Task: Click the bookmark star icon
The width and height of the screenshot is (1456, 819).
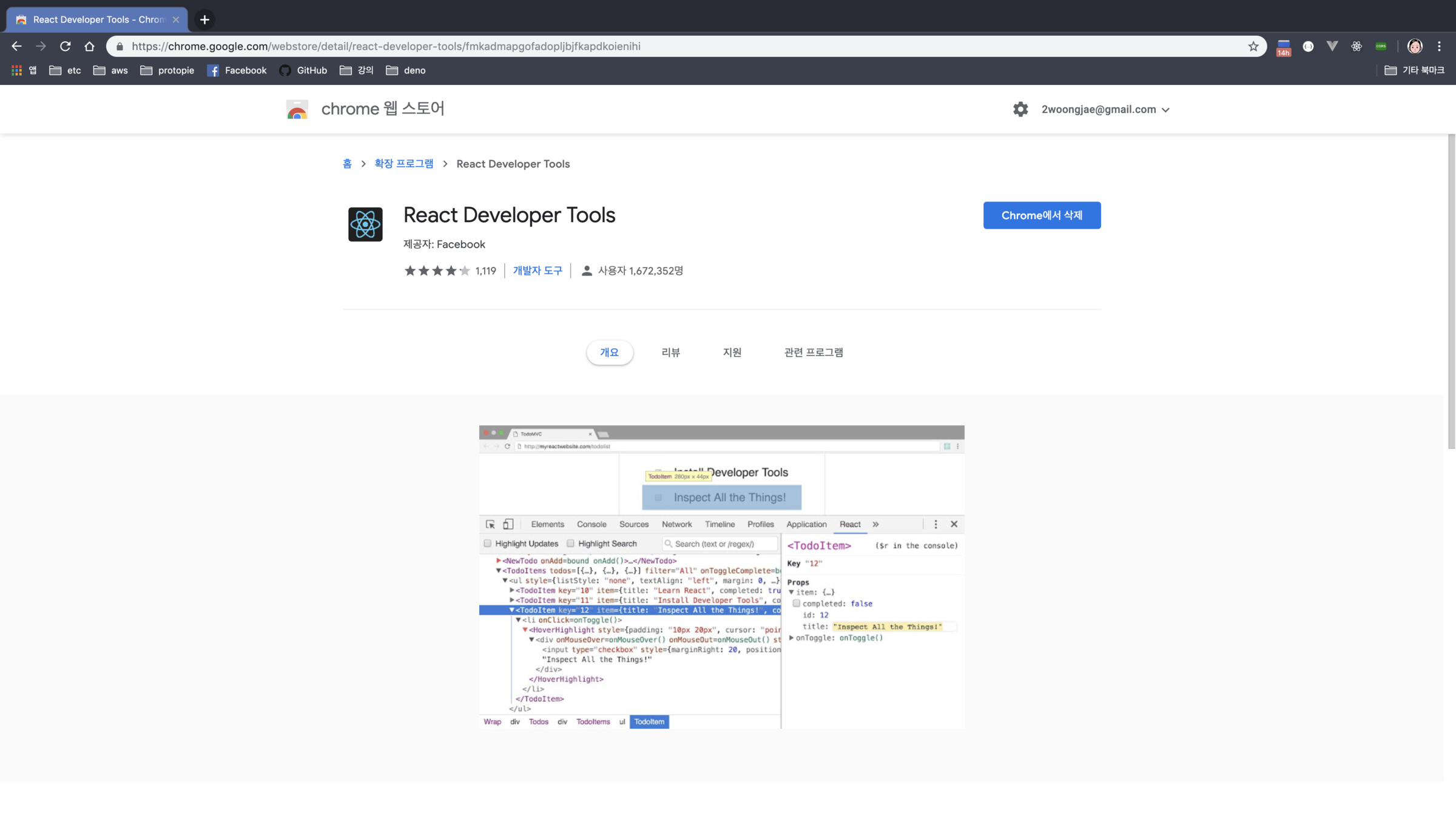Action: point(1253,46)
